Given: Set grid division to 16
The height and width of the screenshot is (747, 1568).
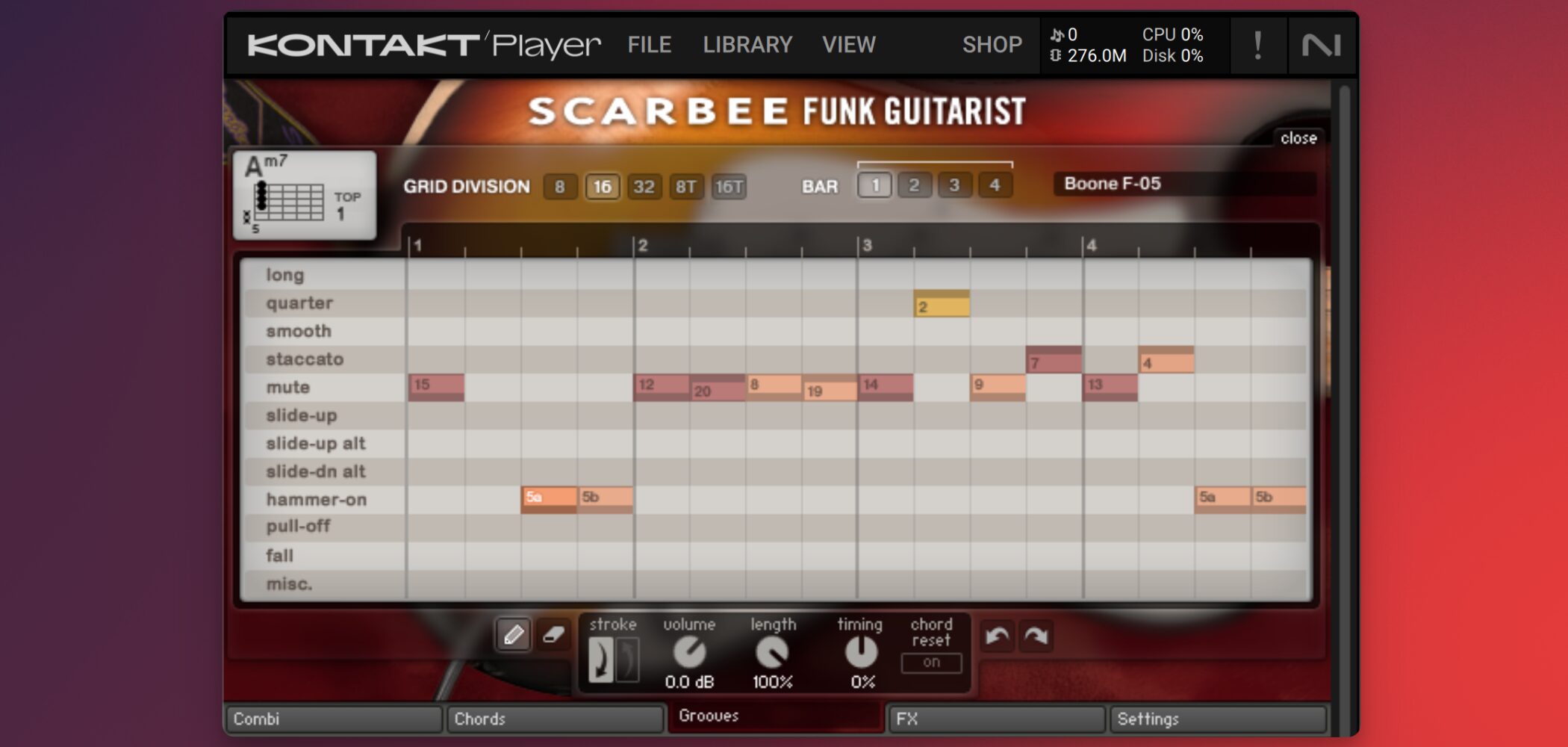Looking at the screenshot, I should [x=602, y=187].
